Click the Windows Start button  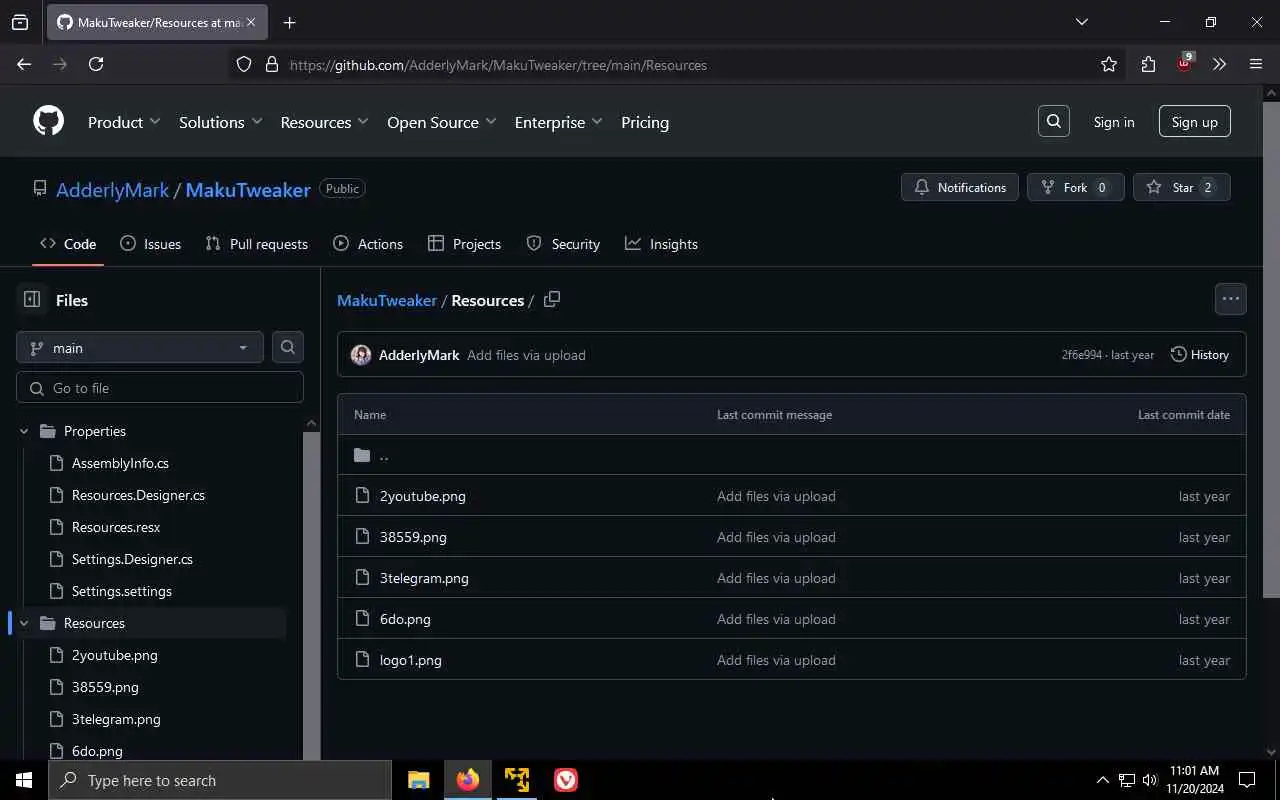click(24, 780)
